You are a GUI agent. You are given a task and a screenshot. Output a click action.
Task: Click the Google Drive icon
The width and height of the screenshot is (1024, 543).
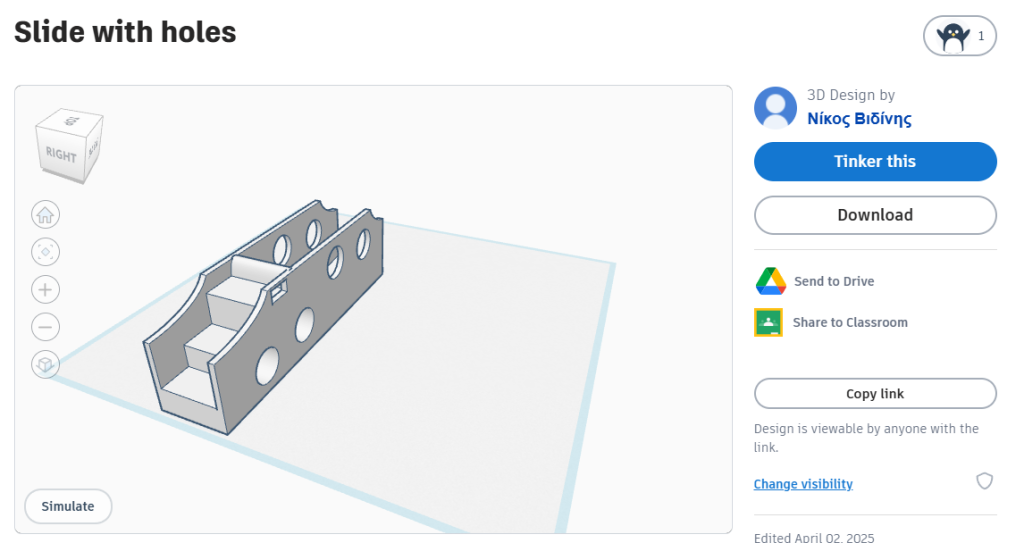[770, 282]
